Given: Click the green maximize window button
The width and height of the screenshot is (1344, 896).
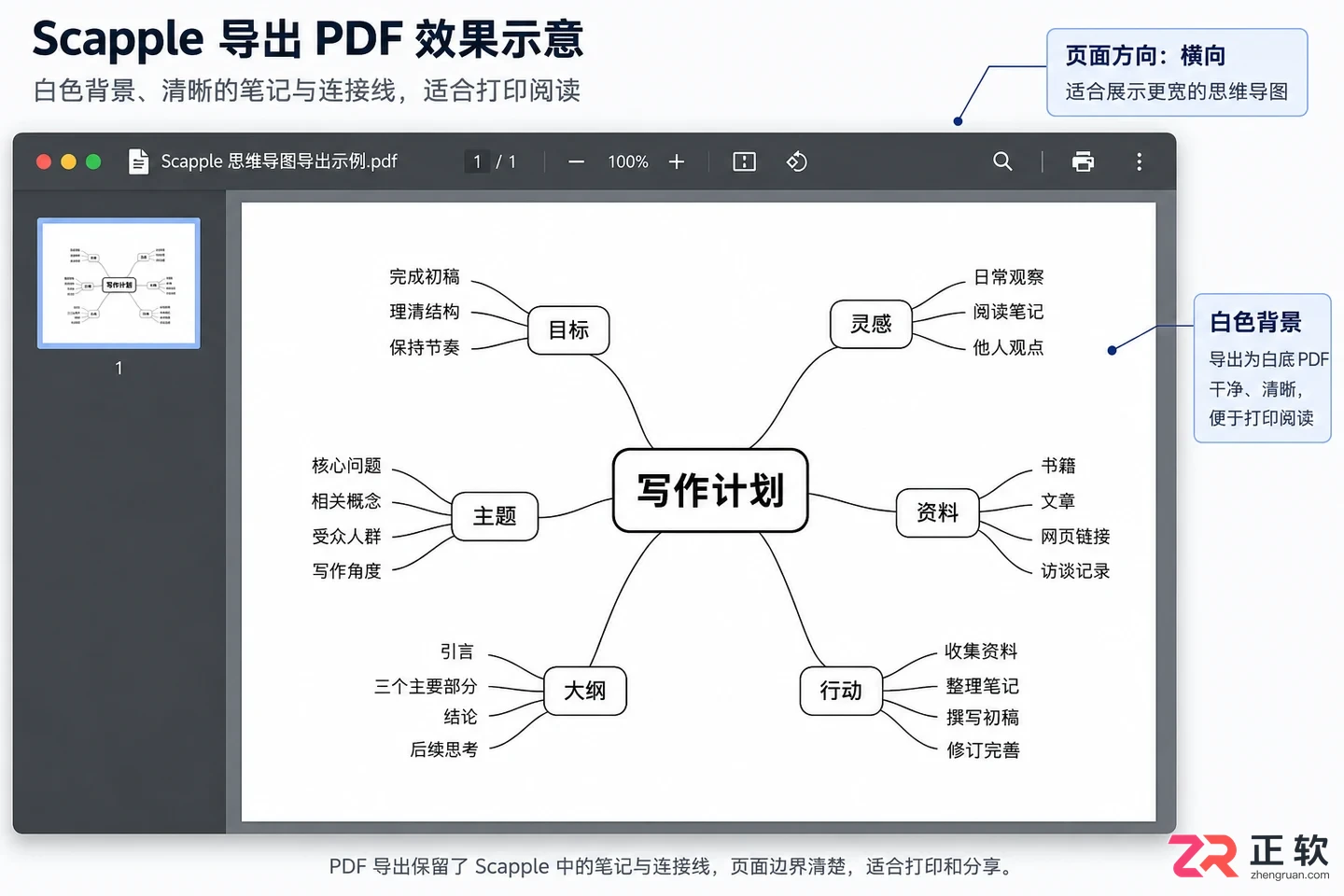Looking at the screenshot, I should point(93,161).
